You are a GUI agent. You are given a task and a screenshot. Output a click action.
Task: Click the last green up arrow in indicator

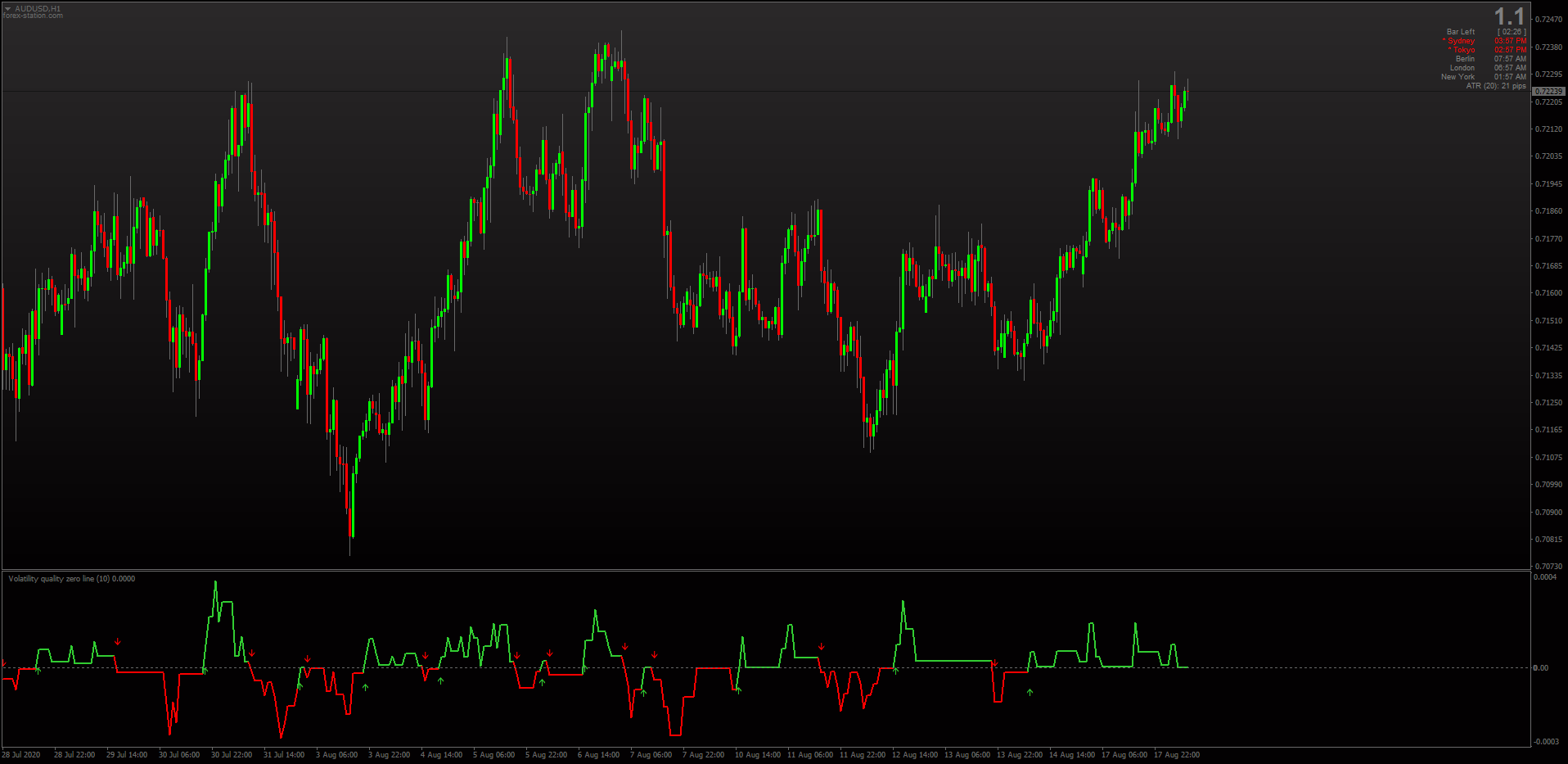click(1030, 693)
